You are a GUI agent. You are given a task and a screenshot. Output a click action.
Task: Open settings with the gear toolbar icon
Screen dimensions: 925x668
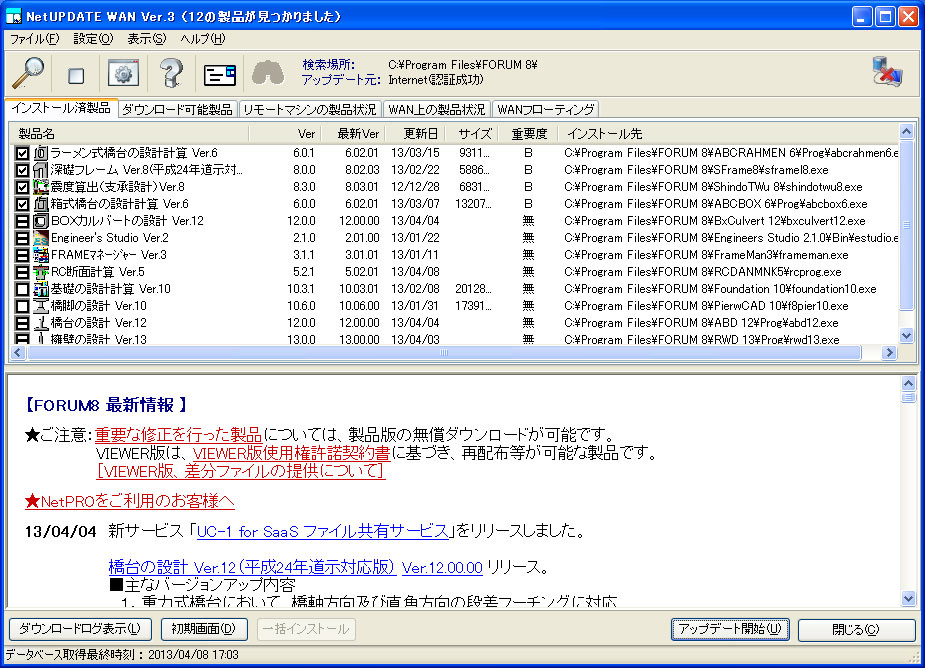123,73
